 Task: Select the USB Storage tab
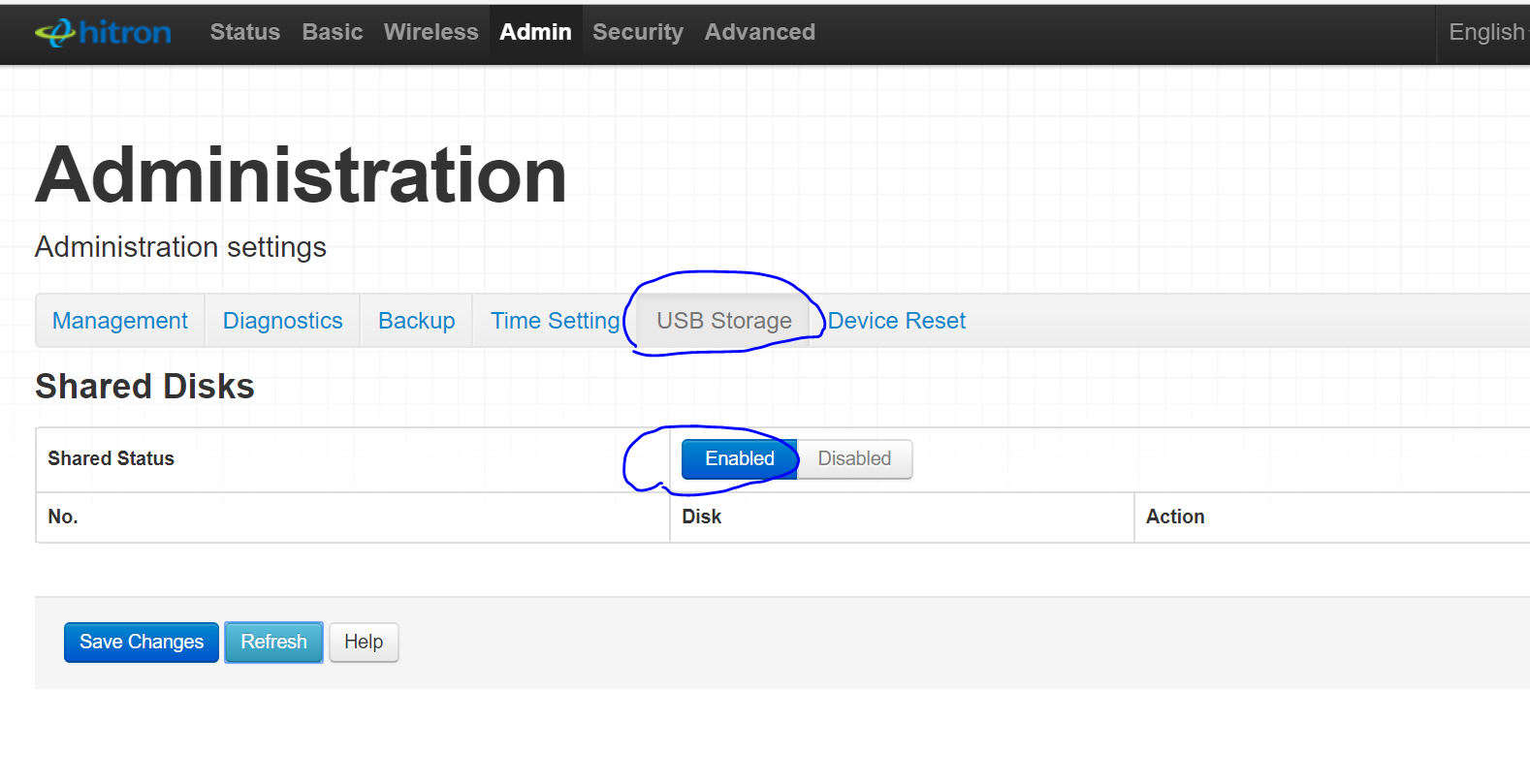(724, 321)
